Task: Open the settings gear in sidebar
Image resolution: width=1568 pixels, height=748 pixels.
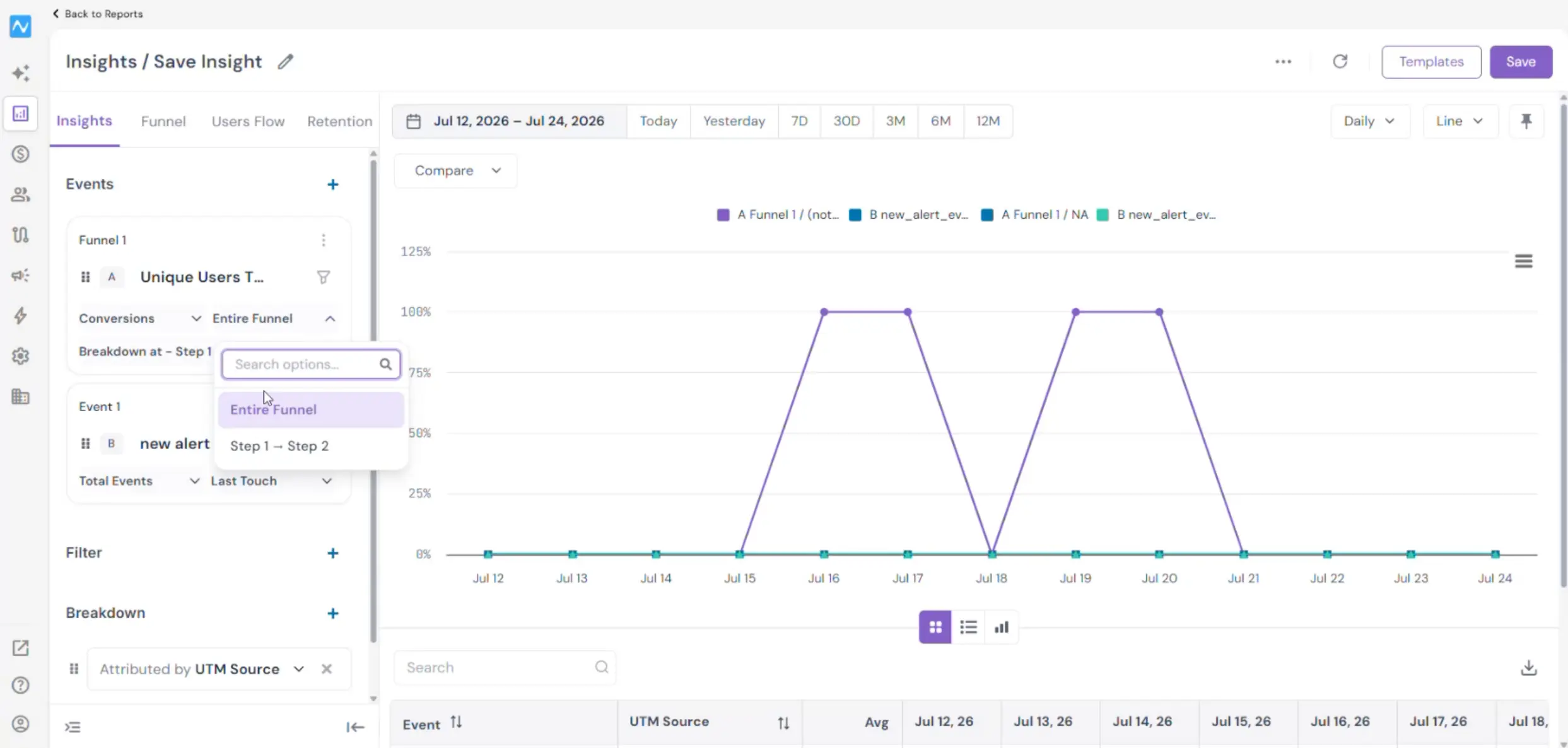Action: click(20, 356)
